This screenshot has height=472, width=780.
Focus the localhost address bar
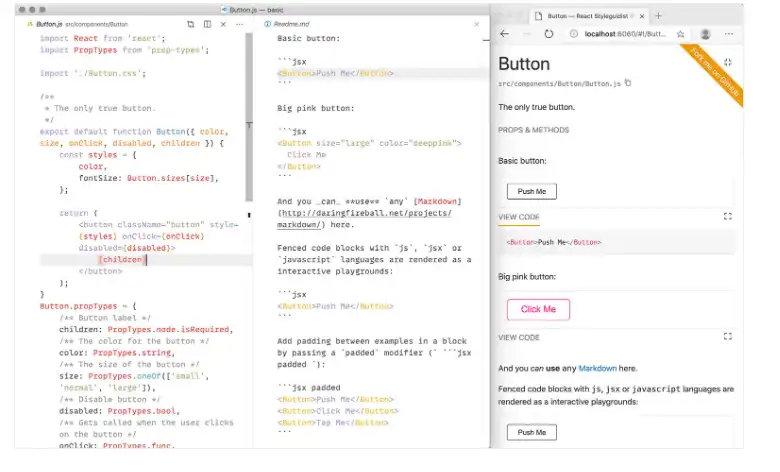(x=624, y=34)
